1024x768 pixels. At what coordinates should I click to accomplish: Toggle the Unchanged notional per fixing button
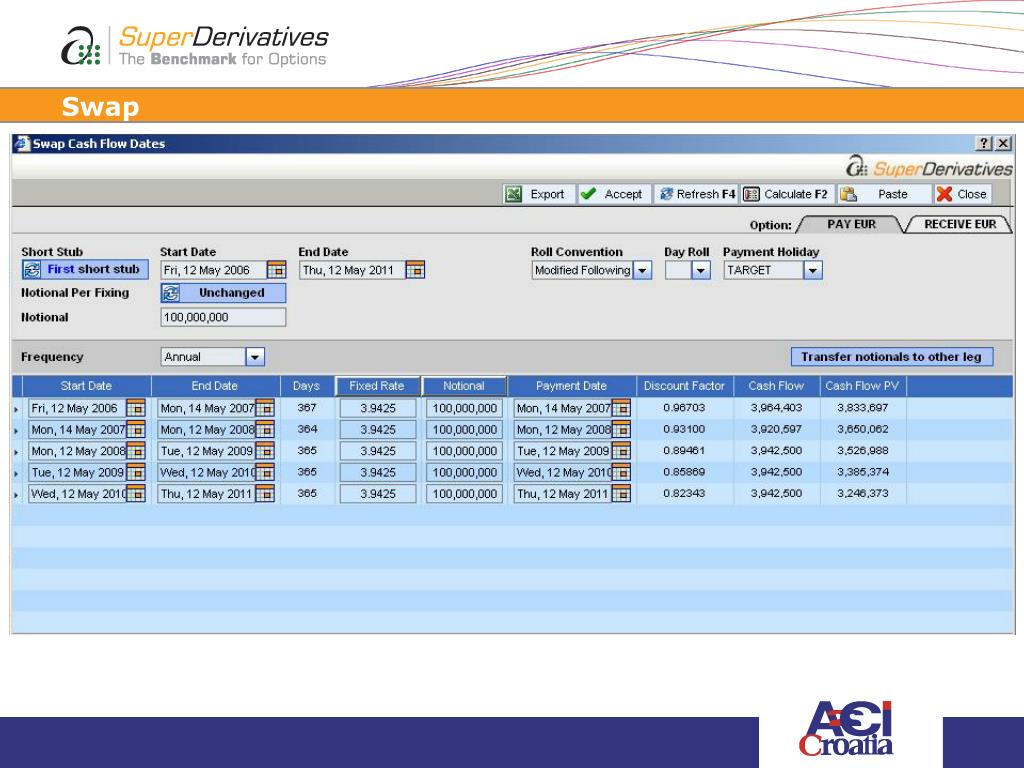click(x=223, y=293)
